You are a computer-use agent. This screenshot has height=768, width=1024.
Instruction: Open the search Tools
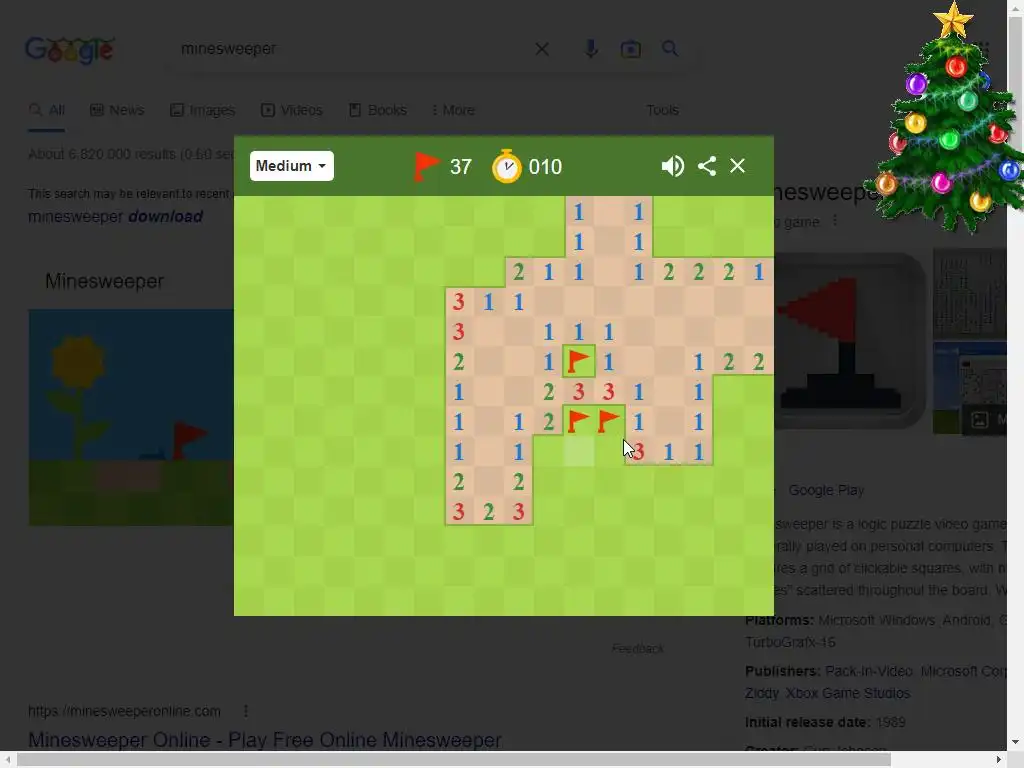click(x=663, y=110)
